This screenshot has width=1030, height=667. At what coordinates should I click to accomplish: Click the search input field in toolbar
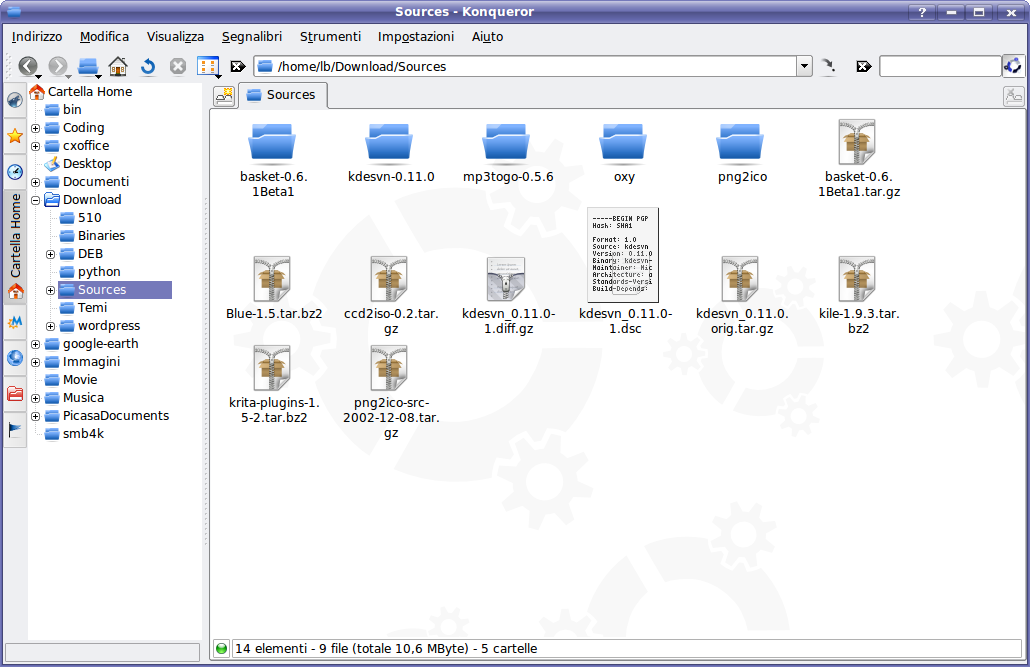(938, 67)
